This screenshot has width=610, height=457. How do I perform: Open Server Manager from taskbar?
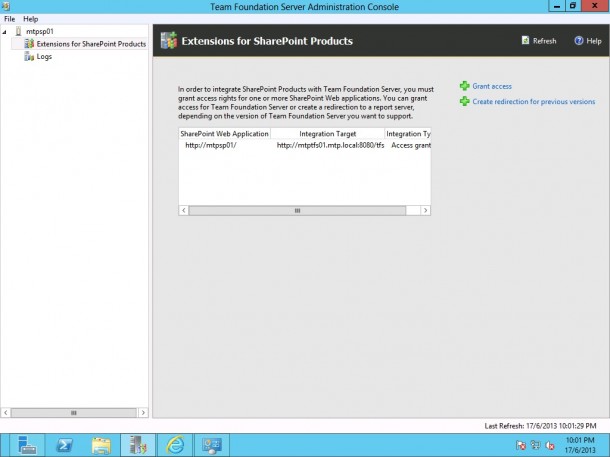(x=27, y=445)
